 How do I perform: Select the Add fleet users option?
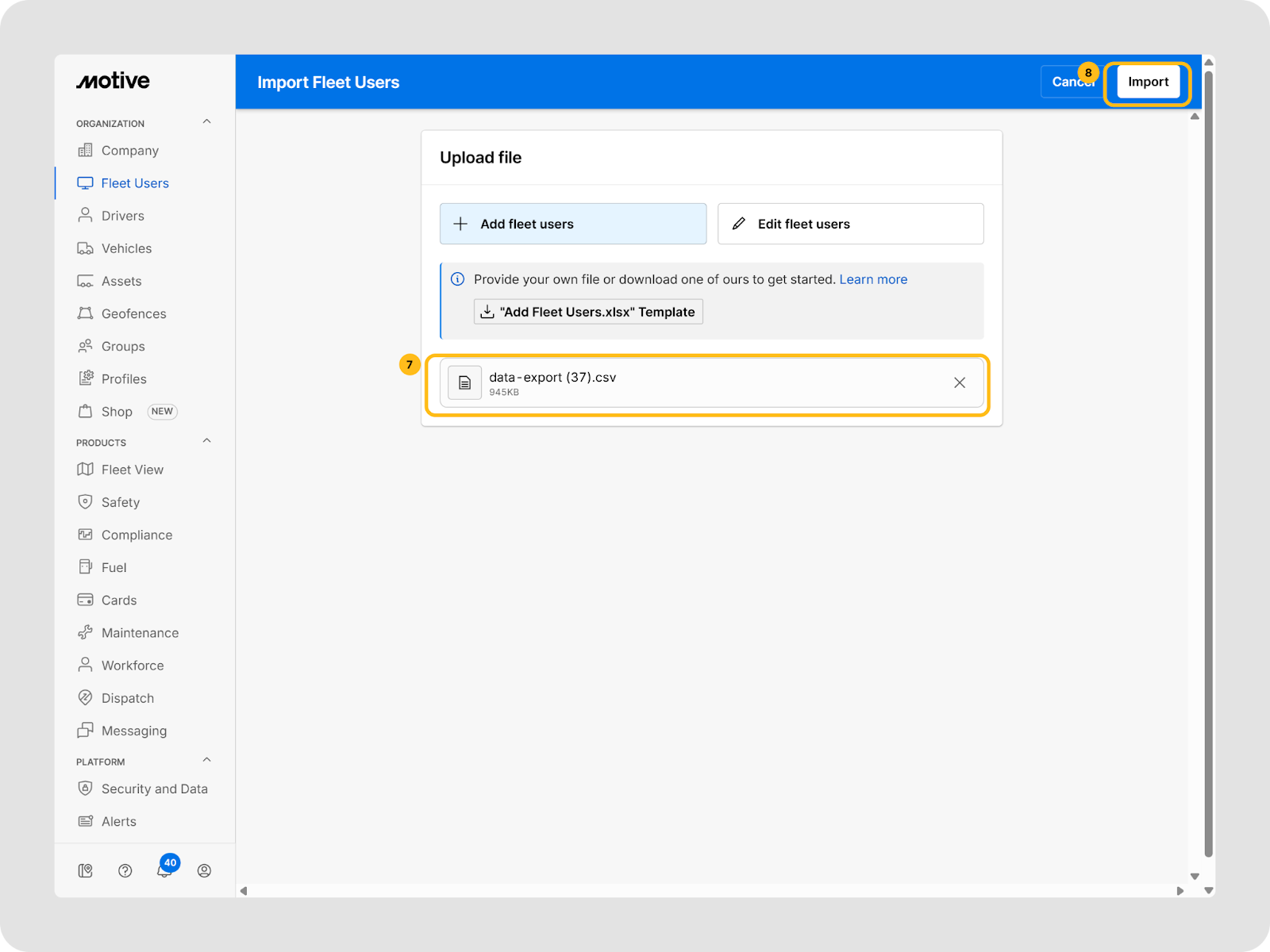[573, 225]
